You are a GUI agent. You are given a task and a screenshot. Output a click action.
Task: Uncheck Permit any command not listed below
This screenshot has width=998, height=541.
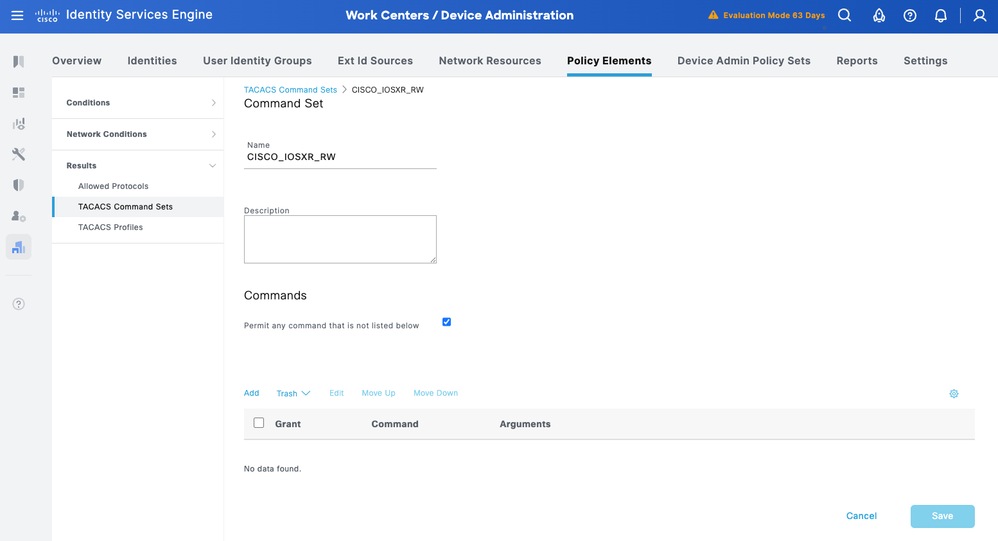[x=447, y=322]
